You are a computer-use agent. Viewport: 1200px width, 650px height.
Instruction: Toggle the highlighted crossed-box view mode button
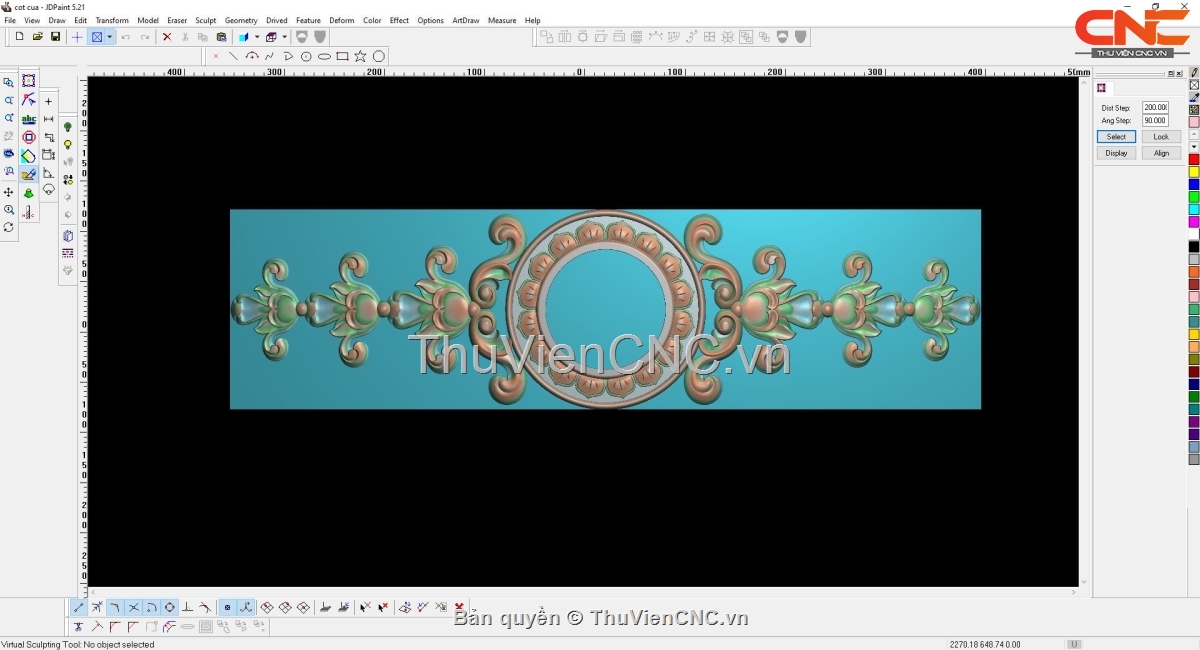point(97,37)
